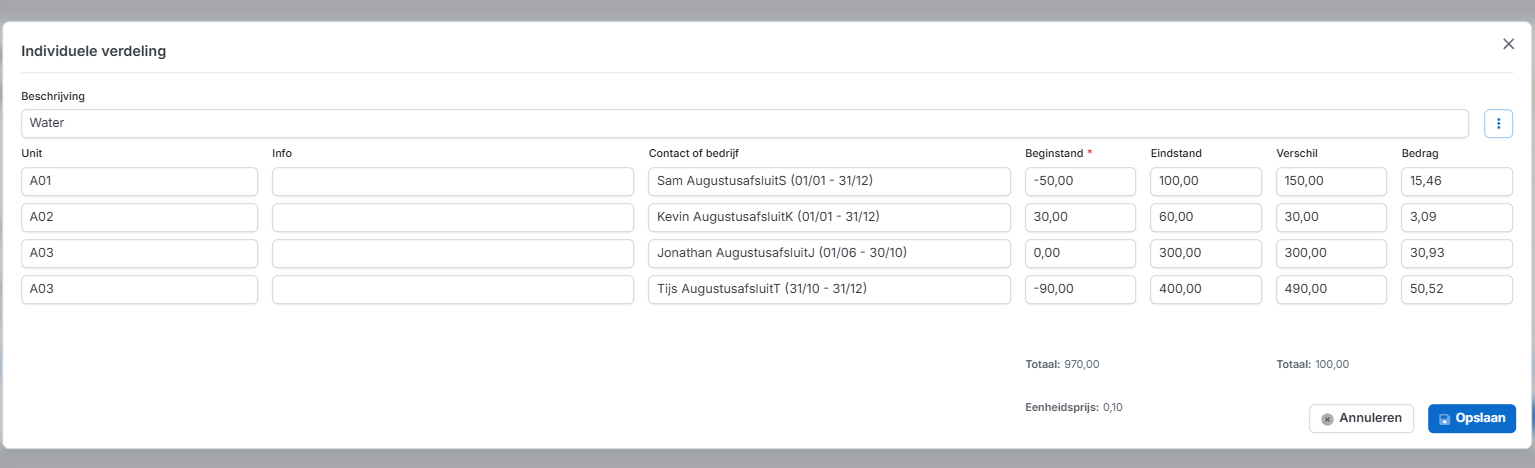1535x468 pixels.
Task: Open the three-dot options menu beside Beschrijving
Action: tap(1498, 124)
